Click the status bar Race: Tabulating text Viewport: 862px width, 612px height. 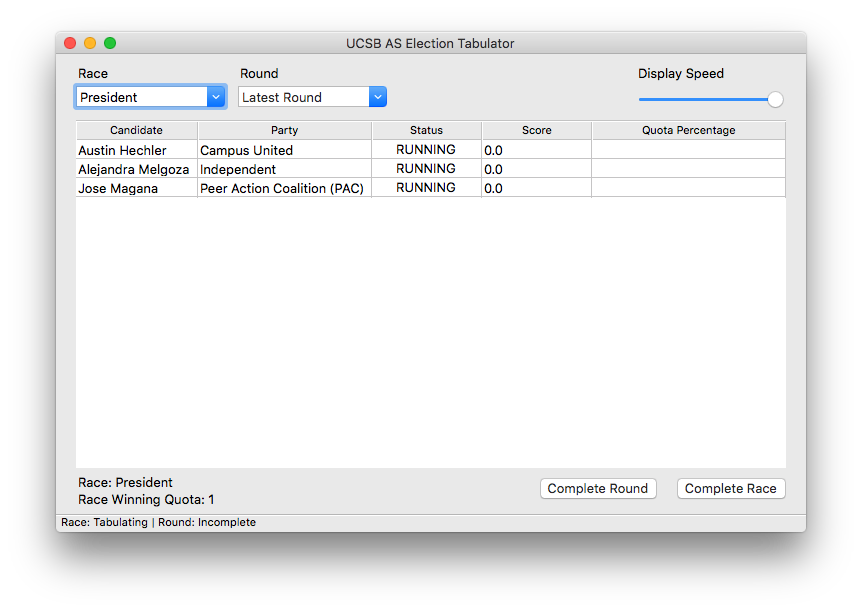(104, 522)
